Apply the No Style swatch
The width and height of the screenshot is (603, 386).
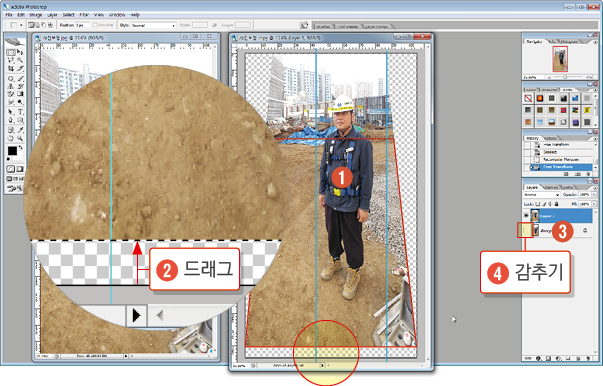(528, 98)
